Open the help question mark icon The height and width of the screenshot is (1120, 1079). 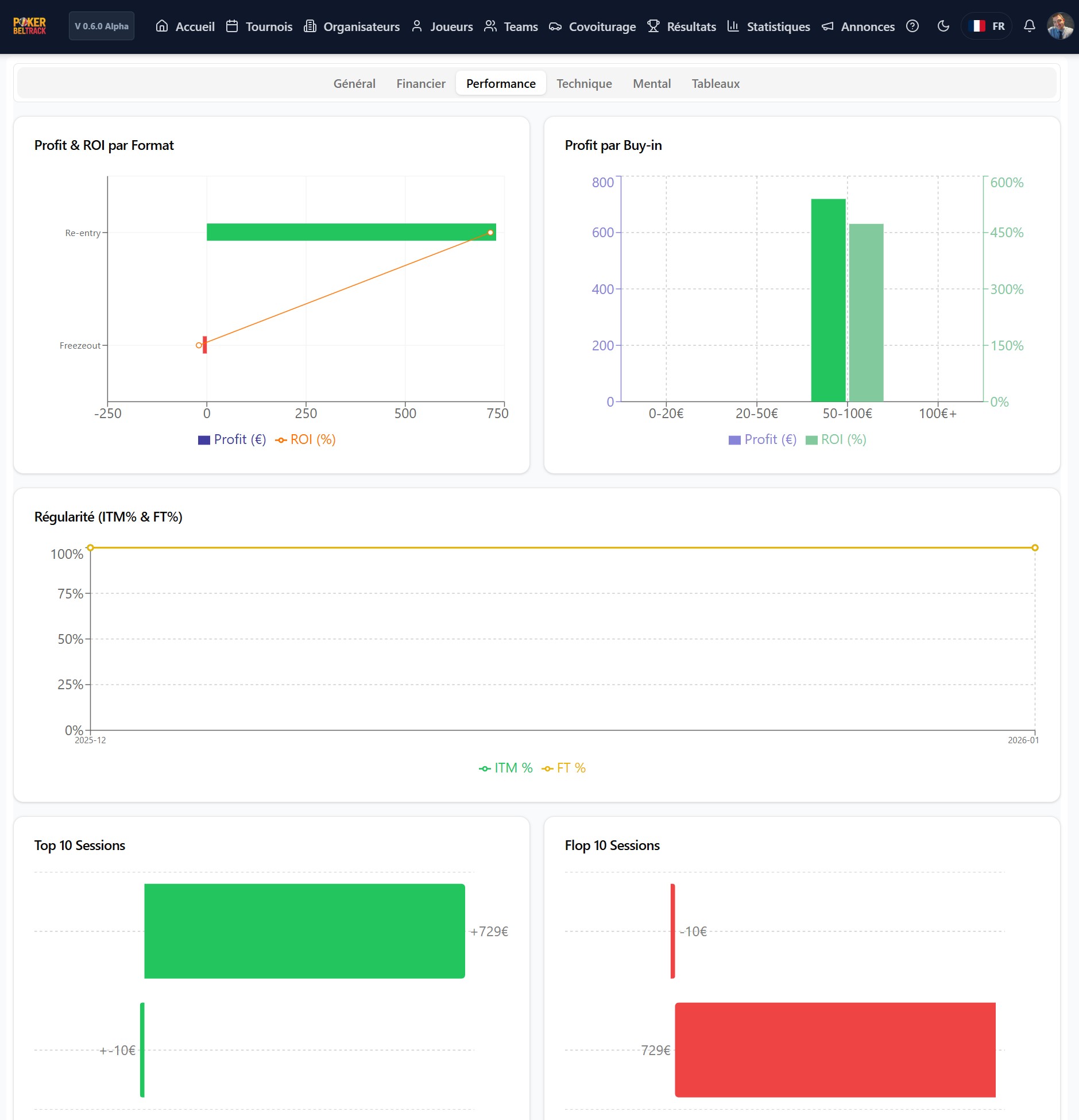912,26
